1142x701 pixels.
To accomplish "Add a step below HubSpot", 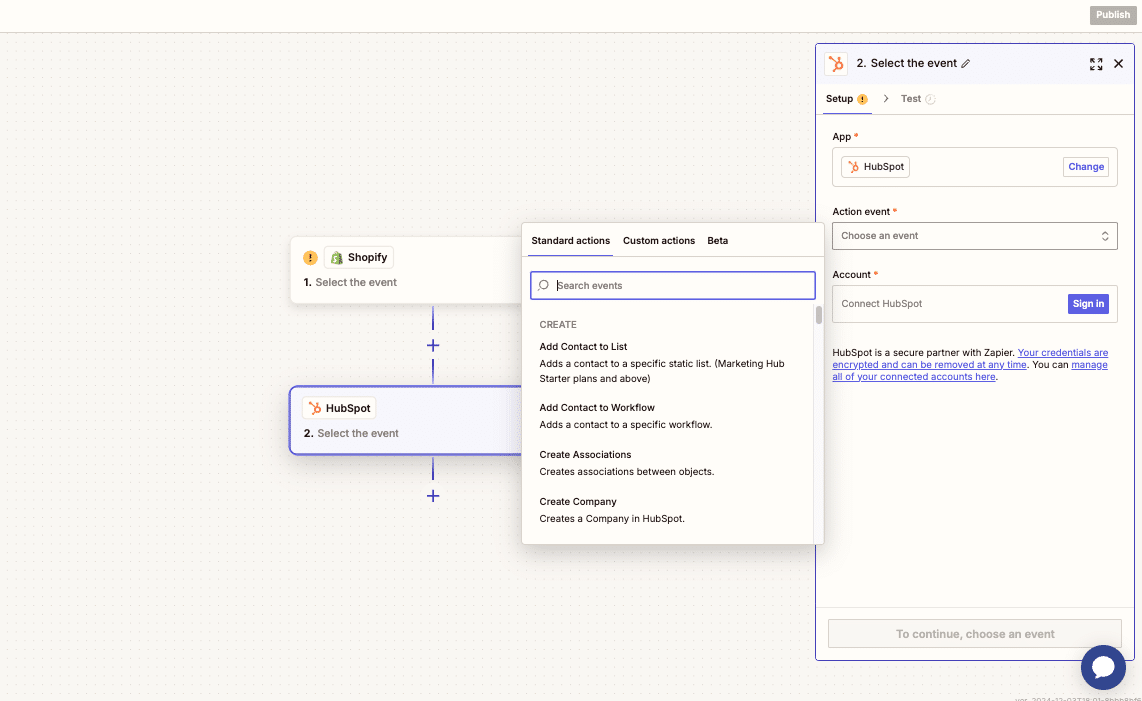I will [x=433, y=496].
